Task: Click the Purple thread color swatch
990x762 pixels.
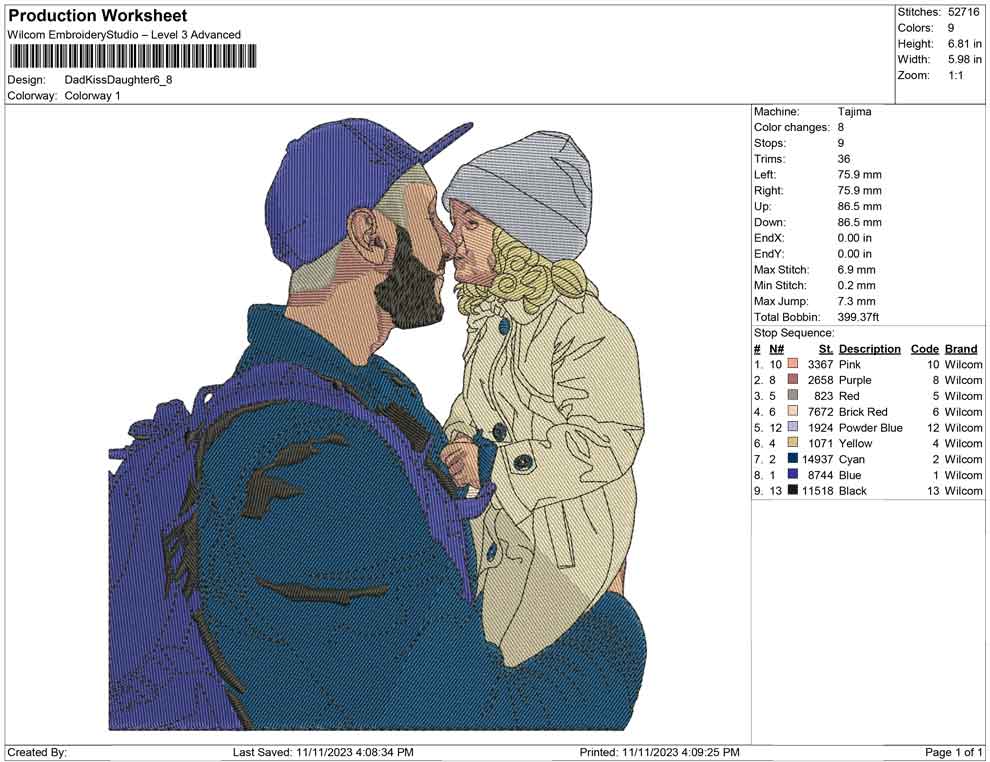Action: point(793,379)
